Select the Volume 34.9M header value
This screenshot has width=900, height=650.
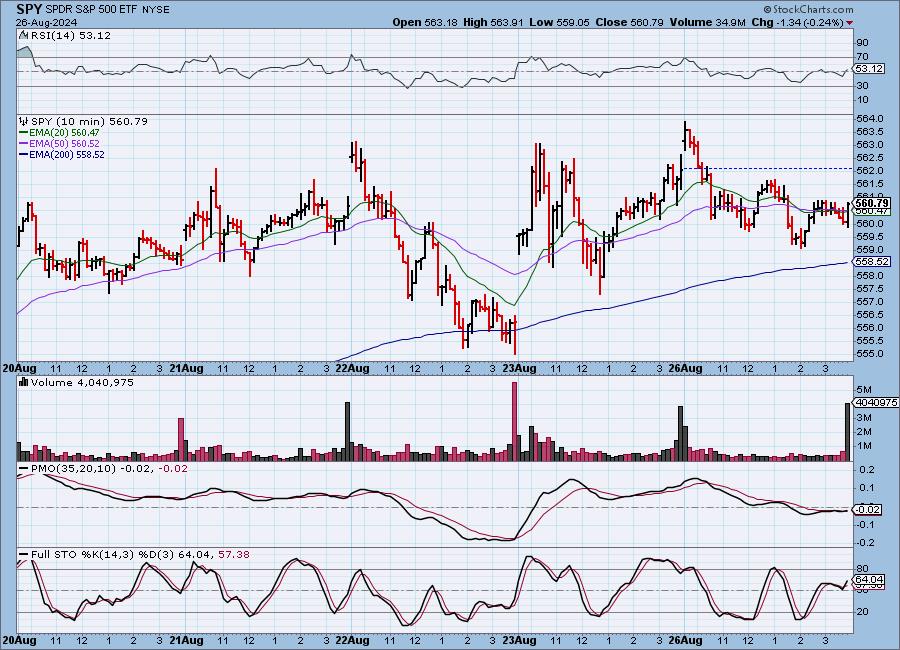click(x=707, y=22)
